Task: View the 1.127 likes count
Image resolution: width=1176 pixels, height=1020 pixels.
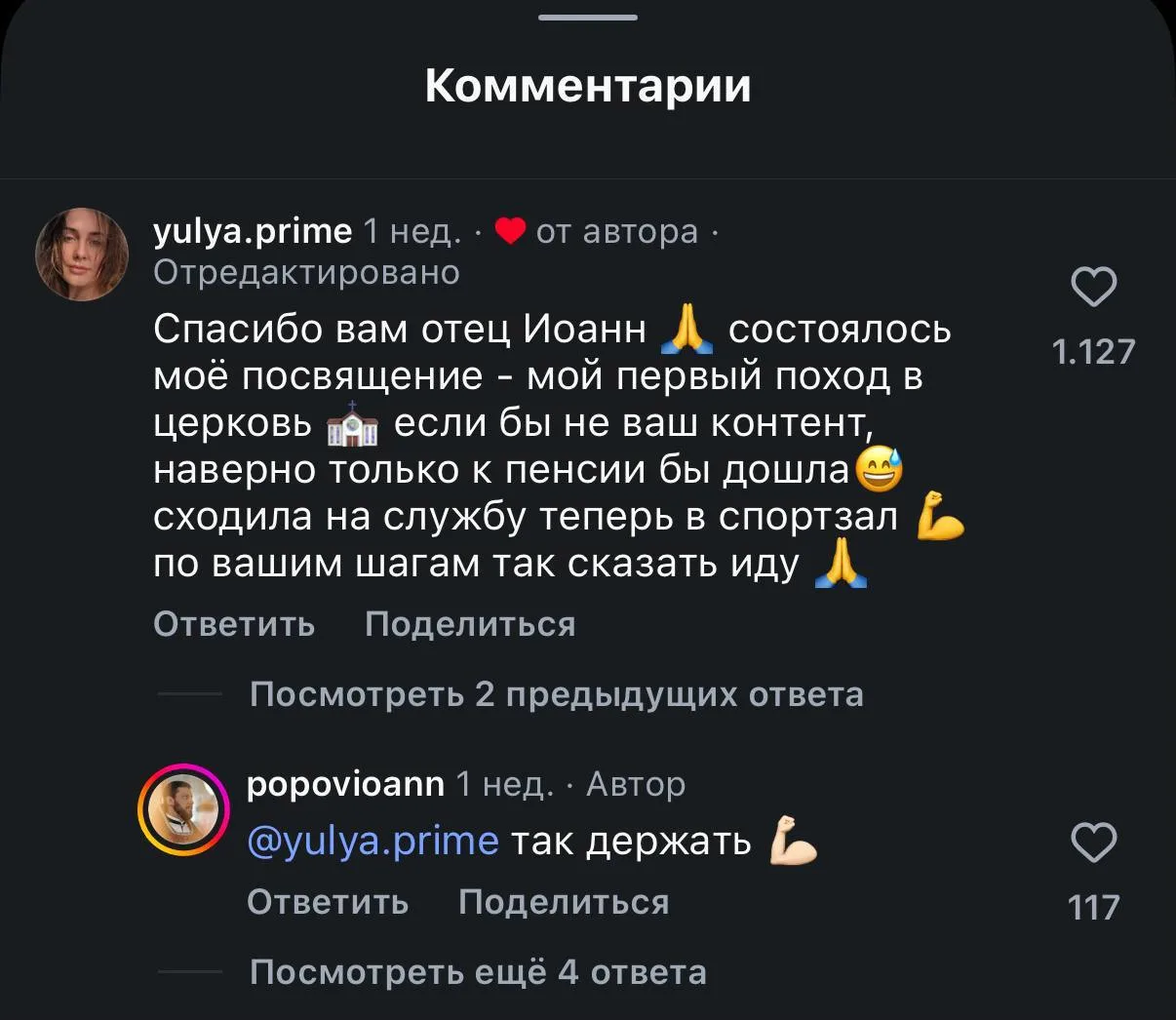Action: point(1093,352)
